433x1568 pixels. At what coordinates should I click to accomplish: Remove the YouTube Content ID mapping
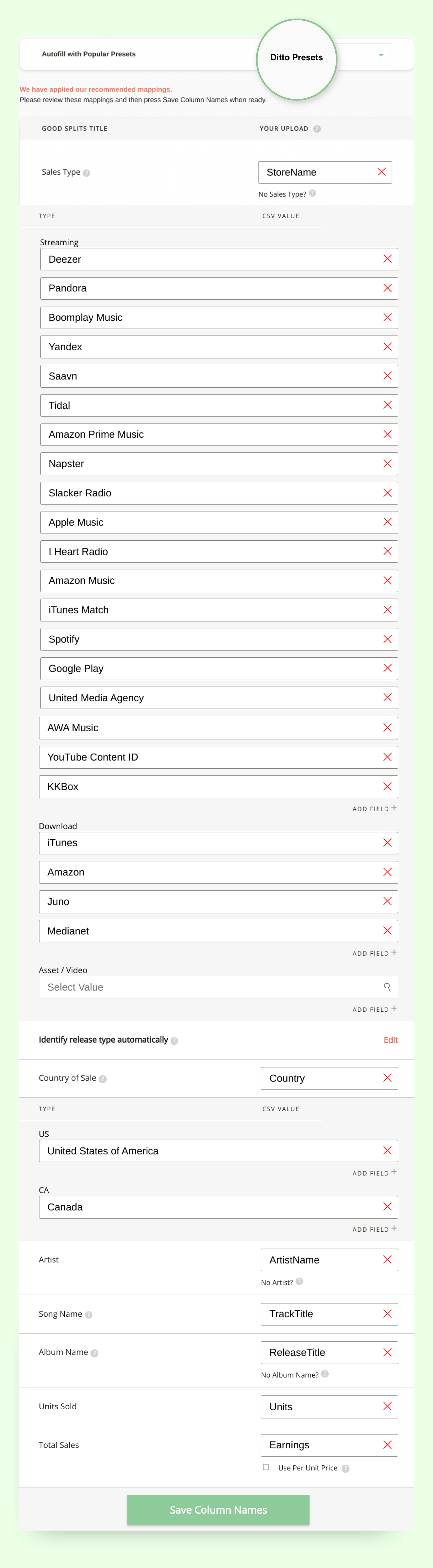tap(387, 757)
